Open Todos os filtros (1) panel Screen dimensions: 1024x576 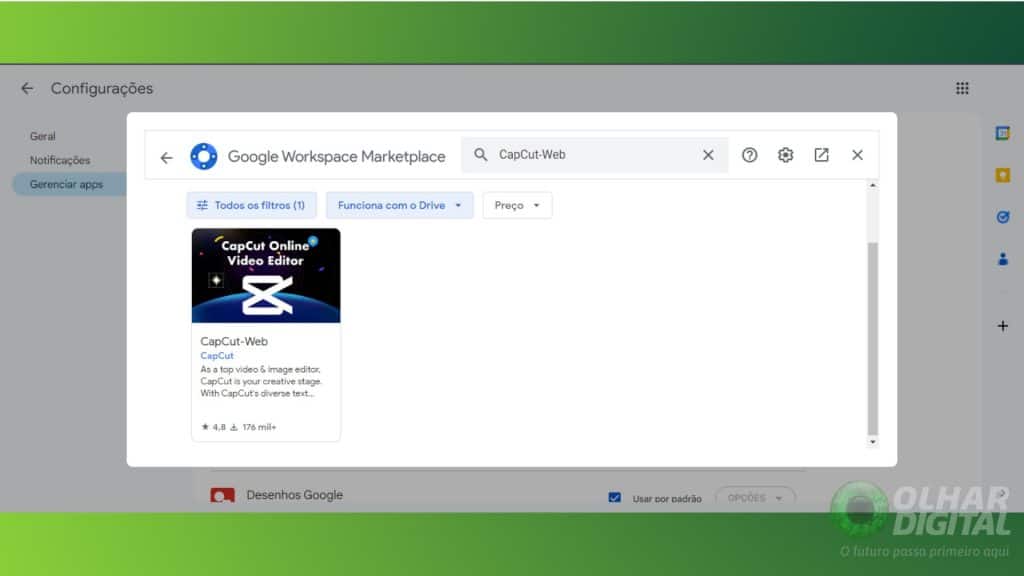point(251,205)
